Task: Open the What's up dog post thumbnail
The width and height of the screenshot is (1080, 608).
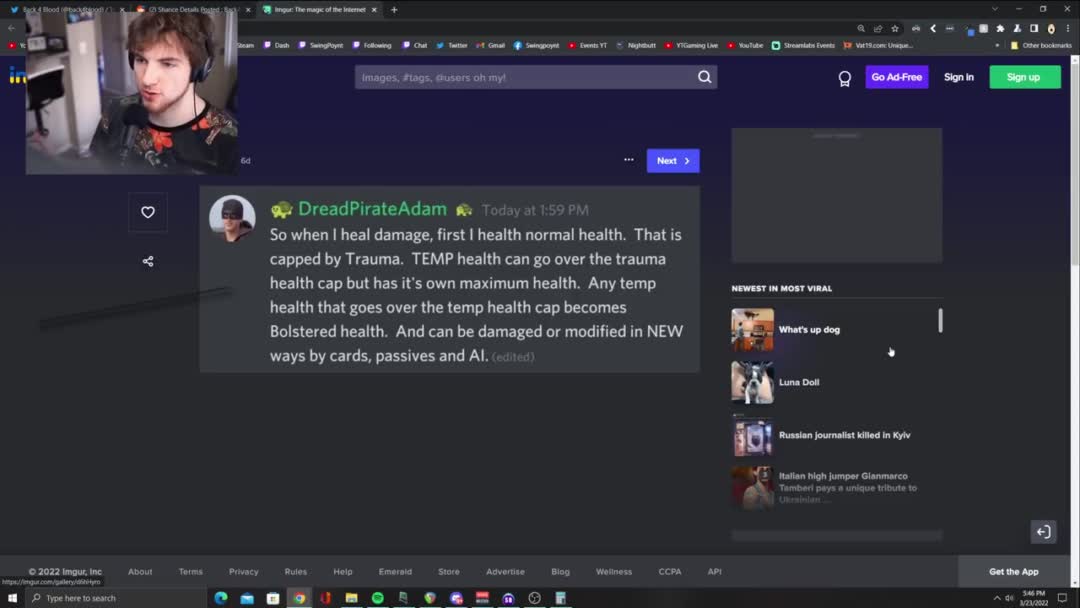Action: [752, 329]
